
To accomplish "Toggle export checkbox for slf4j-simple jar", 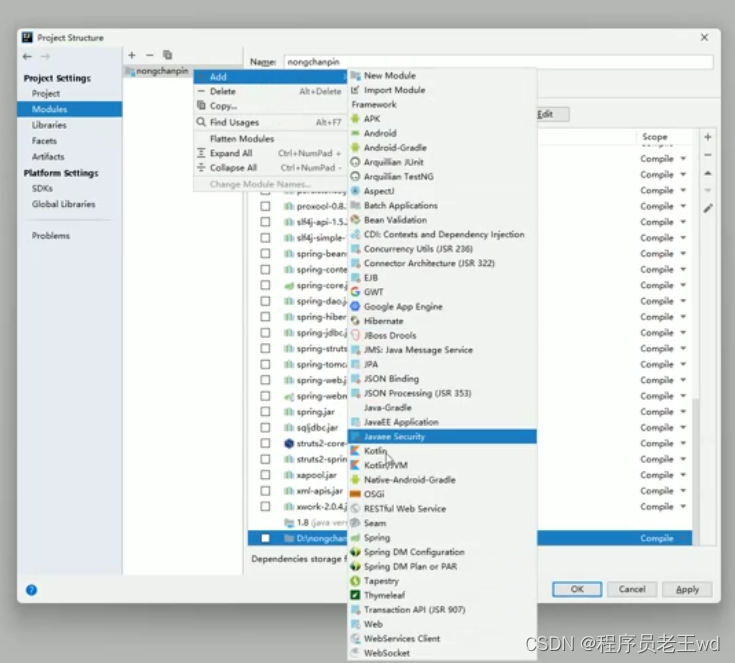I will pyautogui.click(x=265, y=238).
